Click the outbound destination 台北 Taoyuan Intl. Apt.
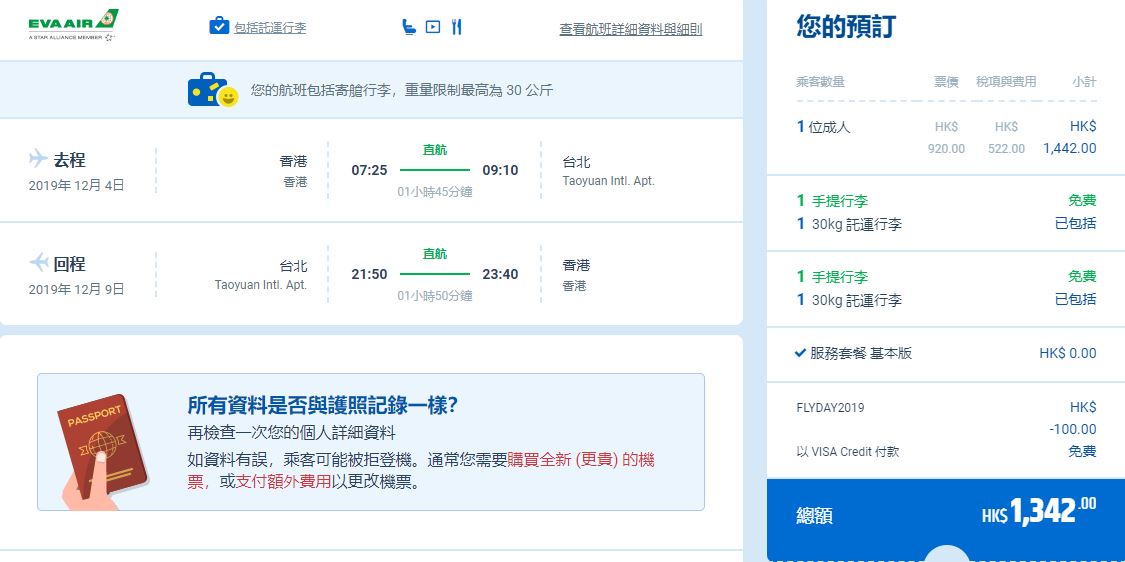This screenshot has width=1125, height=562. (608, 171)
